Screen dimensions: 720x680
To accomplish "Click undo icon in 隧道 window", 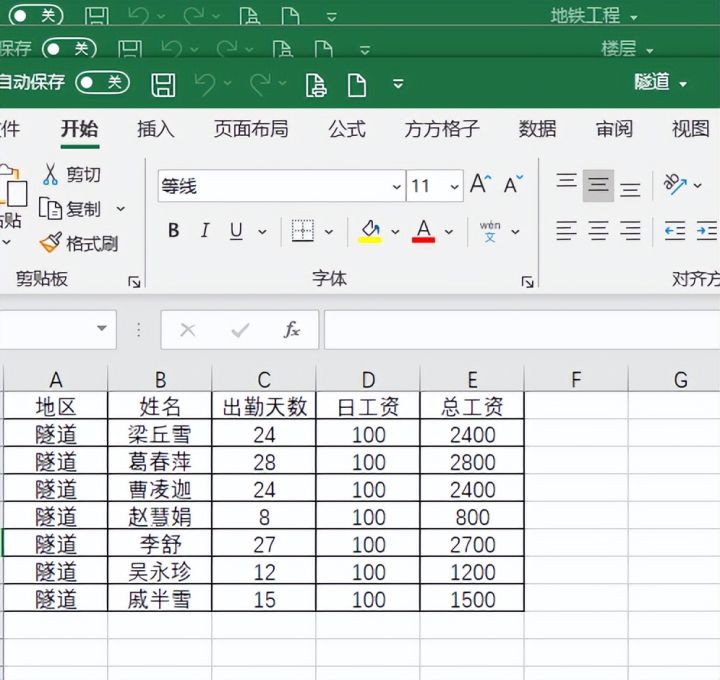I will tap(205, 84).
